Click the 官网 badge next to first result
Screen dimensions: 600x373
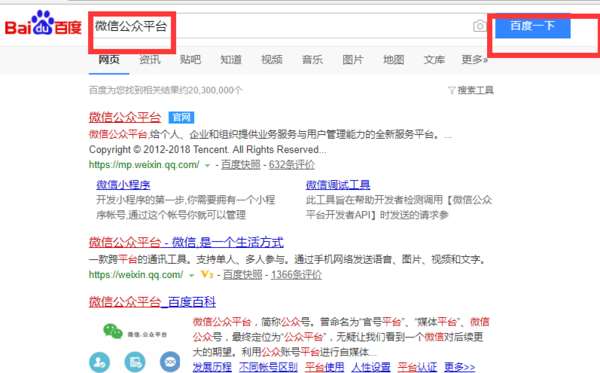click(181, 117)
